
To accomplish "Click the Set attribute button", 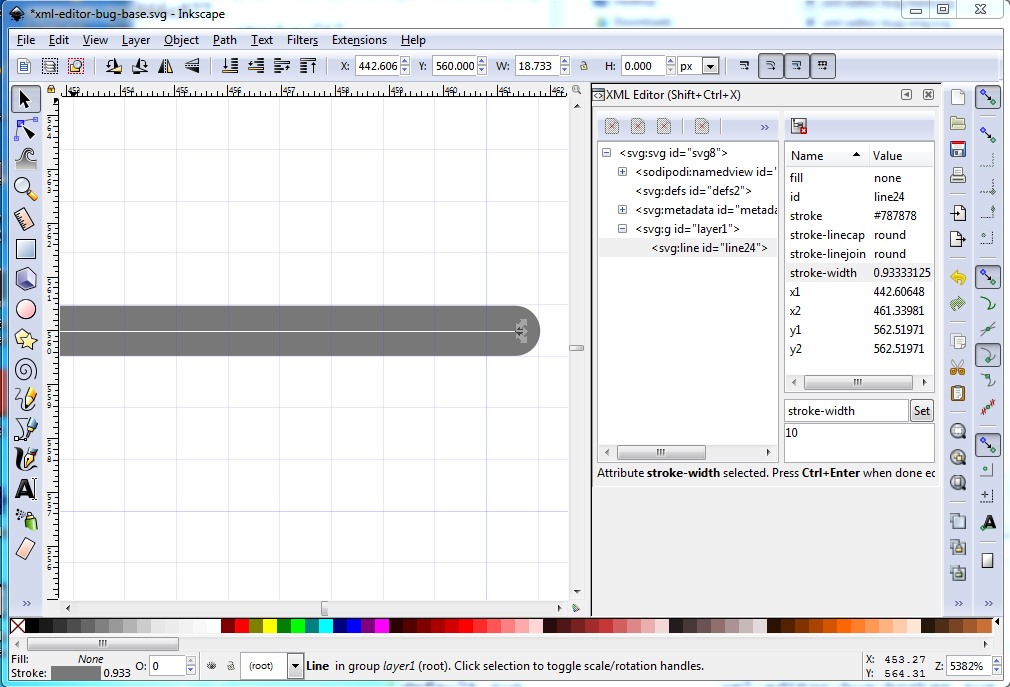I will (x=922, y=411).
